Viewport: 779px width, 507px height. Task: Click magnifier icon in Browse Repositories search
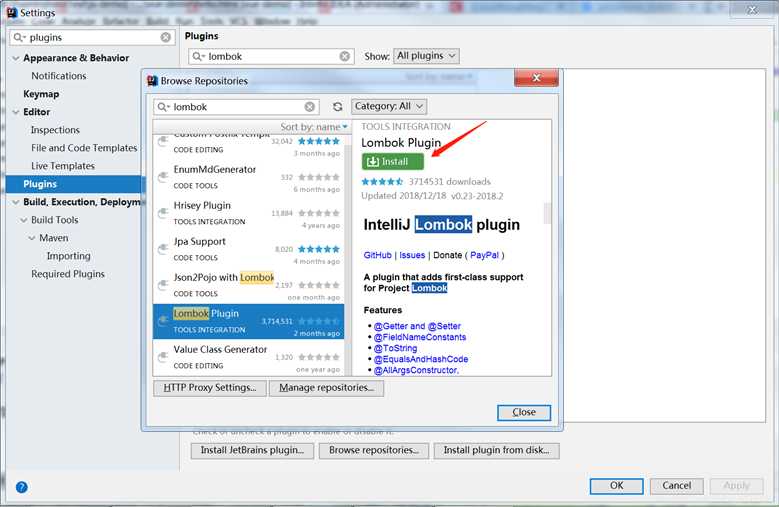click(x=163, y=107)
